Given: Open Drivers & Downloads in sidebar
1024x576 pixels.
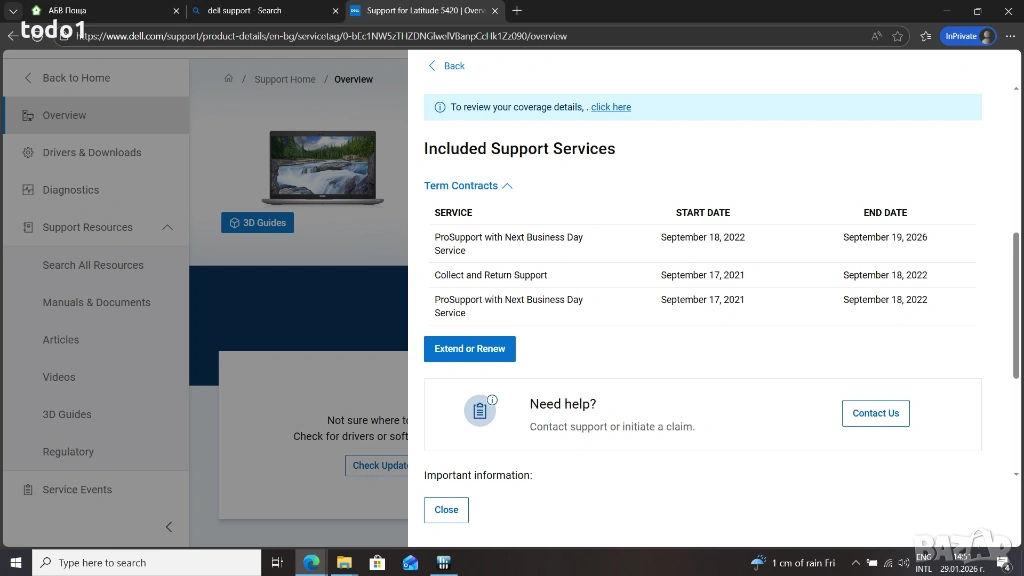Looking at the screenshot, I should 92,153.
